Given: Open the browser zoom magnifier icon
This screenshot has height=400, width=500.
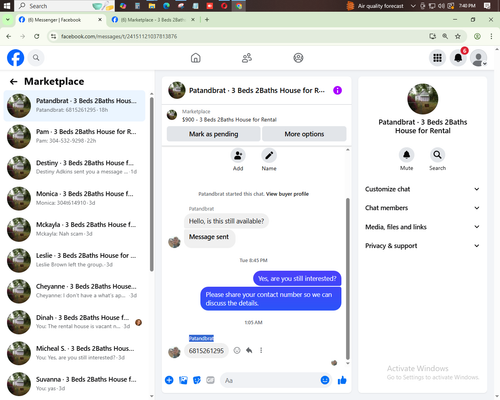Looking at the screenshot, I should [445, 36].
